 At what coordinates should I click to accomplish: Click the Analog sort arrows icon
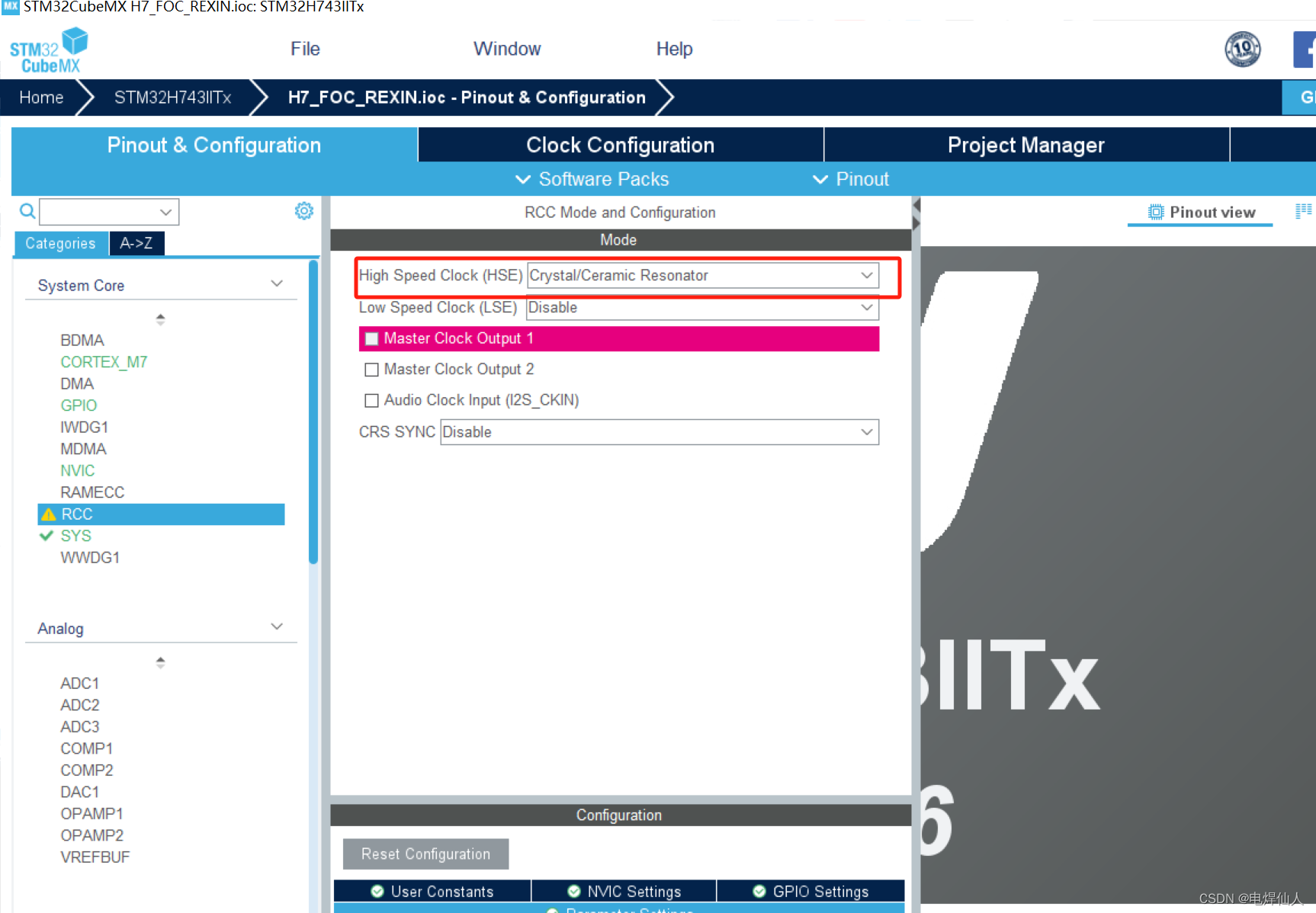point(160,662)
